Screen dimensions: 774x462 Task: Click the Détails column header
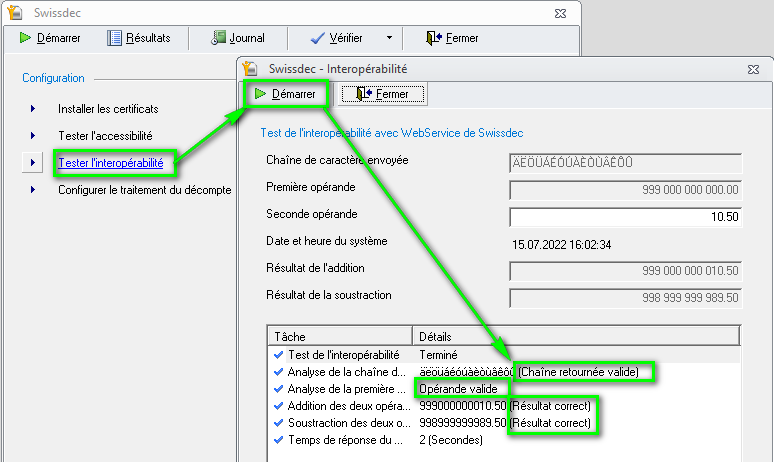[x=576, y=337]
